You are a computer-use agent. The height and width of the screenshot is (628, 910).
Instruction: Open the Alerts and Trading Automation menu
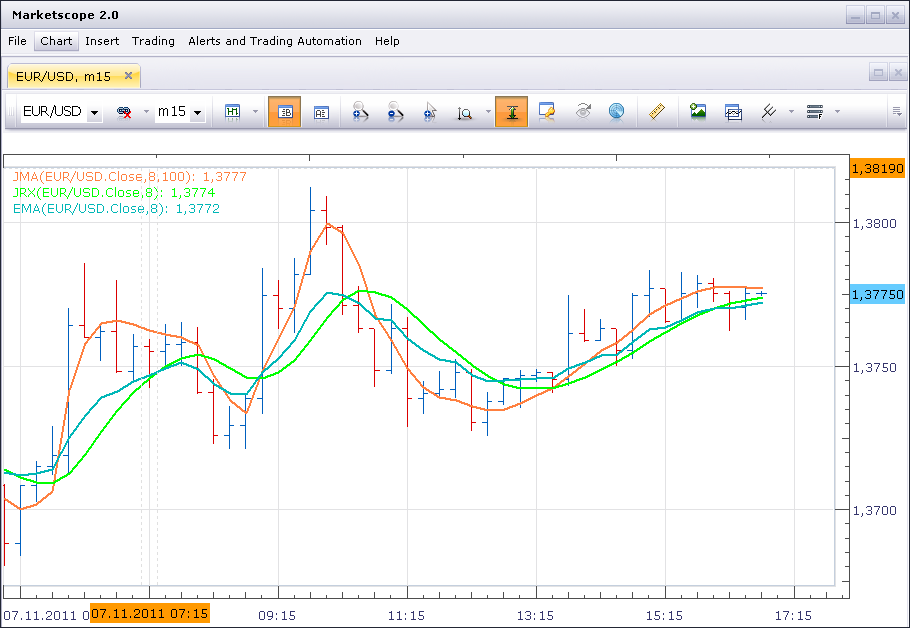[x=275, y=41]
